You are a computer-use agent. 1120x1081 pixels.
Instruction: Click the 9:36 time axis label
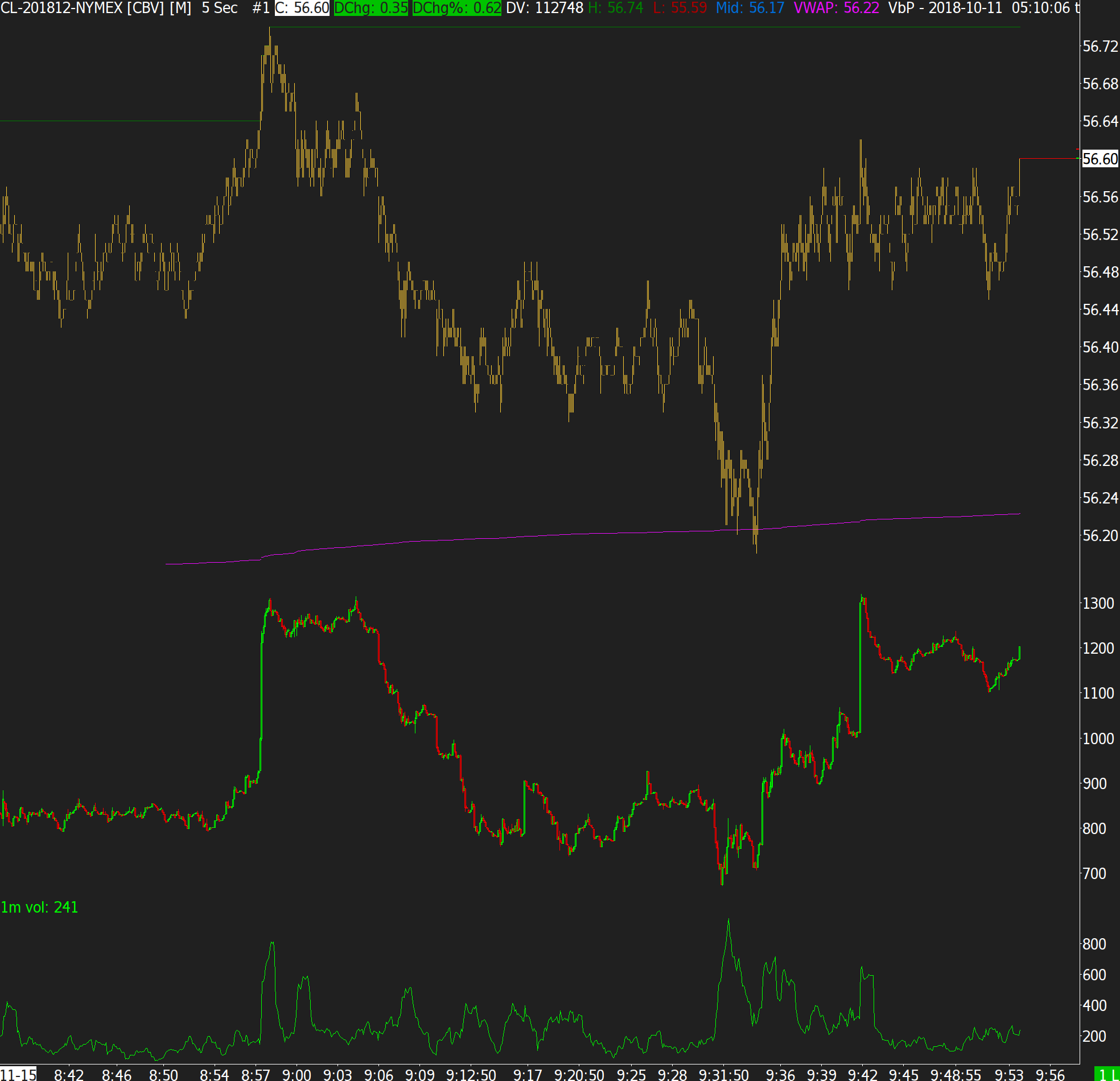(781, 1074)
